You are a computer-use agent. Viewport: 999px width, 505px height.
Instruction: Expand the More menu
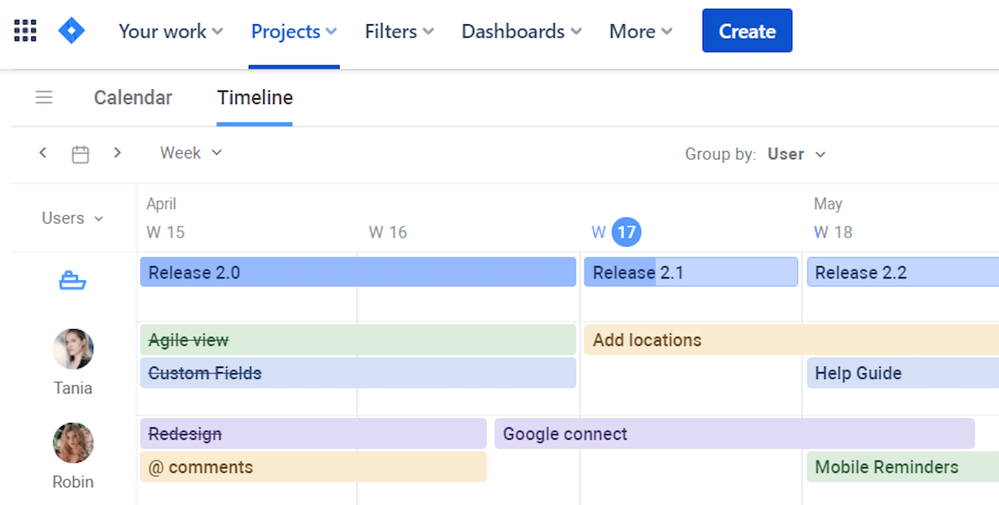640,31
